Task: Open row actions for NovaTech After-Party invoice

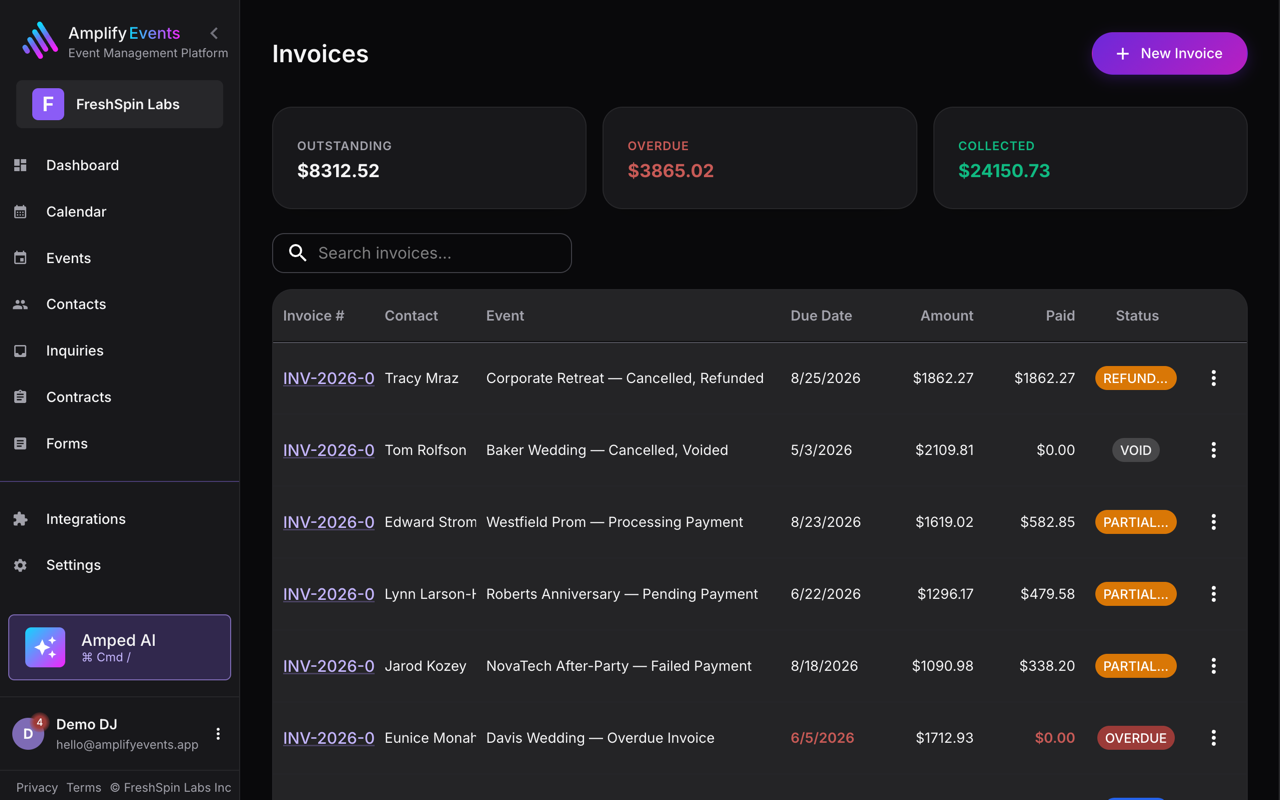Action: 1213,666
